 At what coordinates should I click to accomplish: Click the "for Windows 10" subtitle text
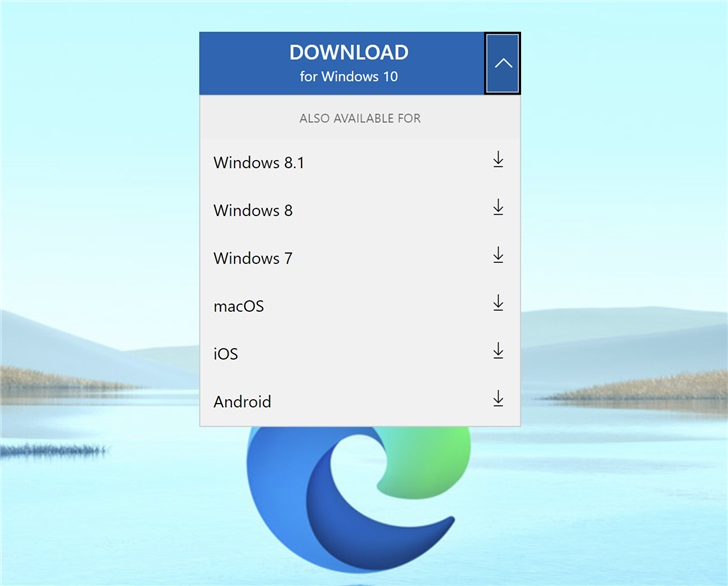(x=349, y=76)
